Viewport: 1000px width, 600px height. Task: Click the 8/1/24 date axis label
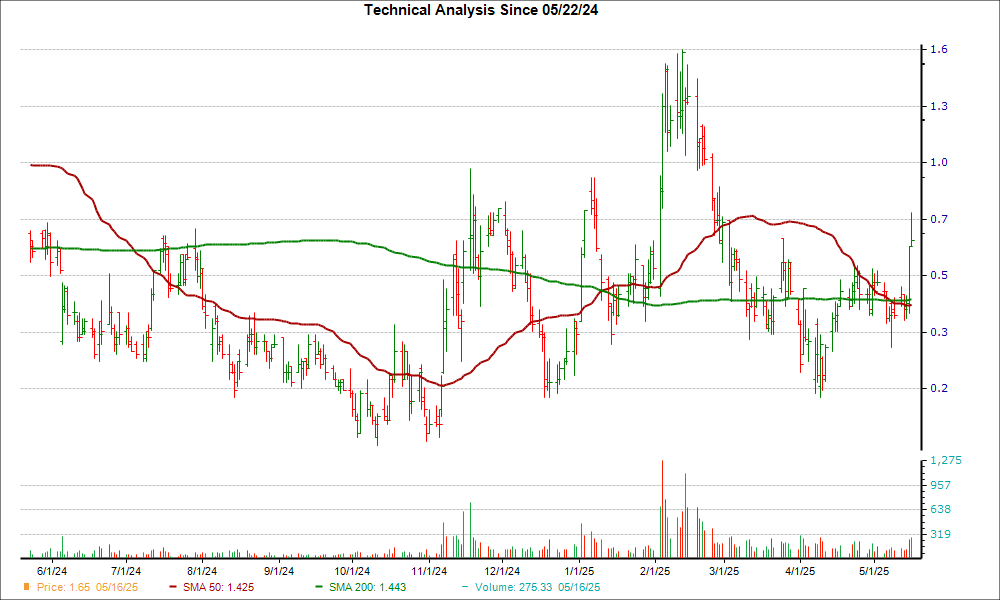coord(202,571)
